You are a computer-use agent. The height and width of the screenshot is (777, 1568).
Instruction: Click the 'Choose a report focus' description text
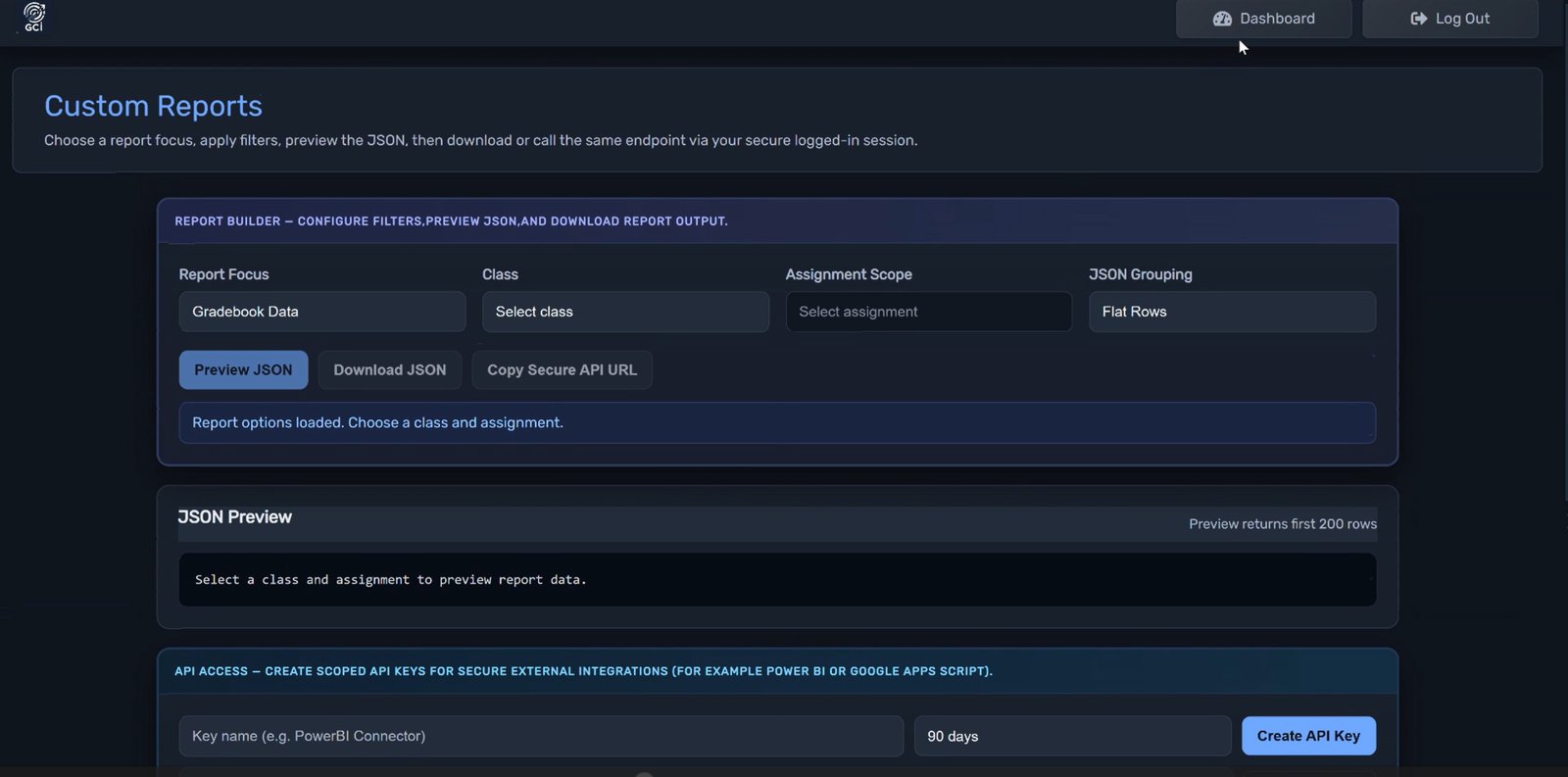(x=480, y=140)
